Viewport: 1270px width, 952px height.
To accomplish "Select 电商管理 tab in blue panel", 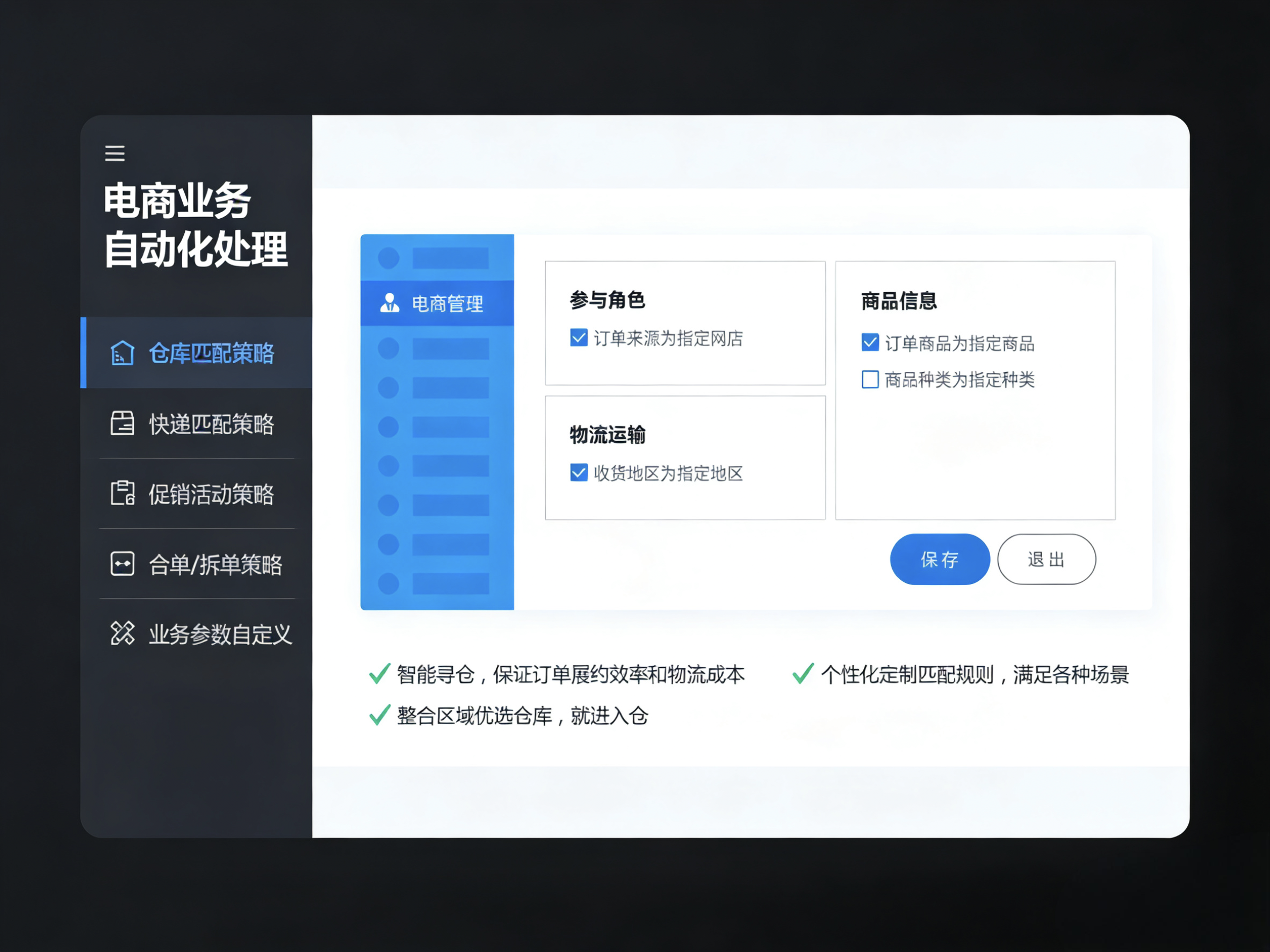I will [448, 303].
